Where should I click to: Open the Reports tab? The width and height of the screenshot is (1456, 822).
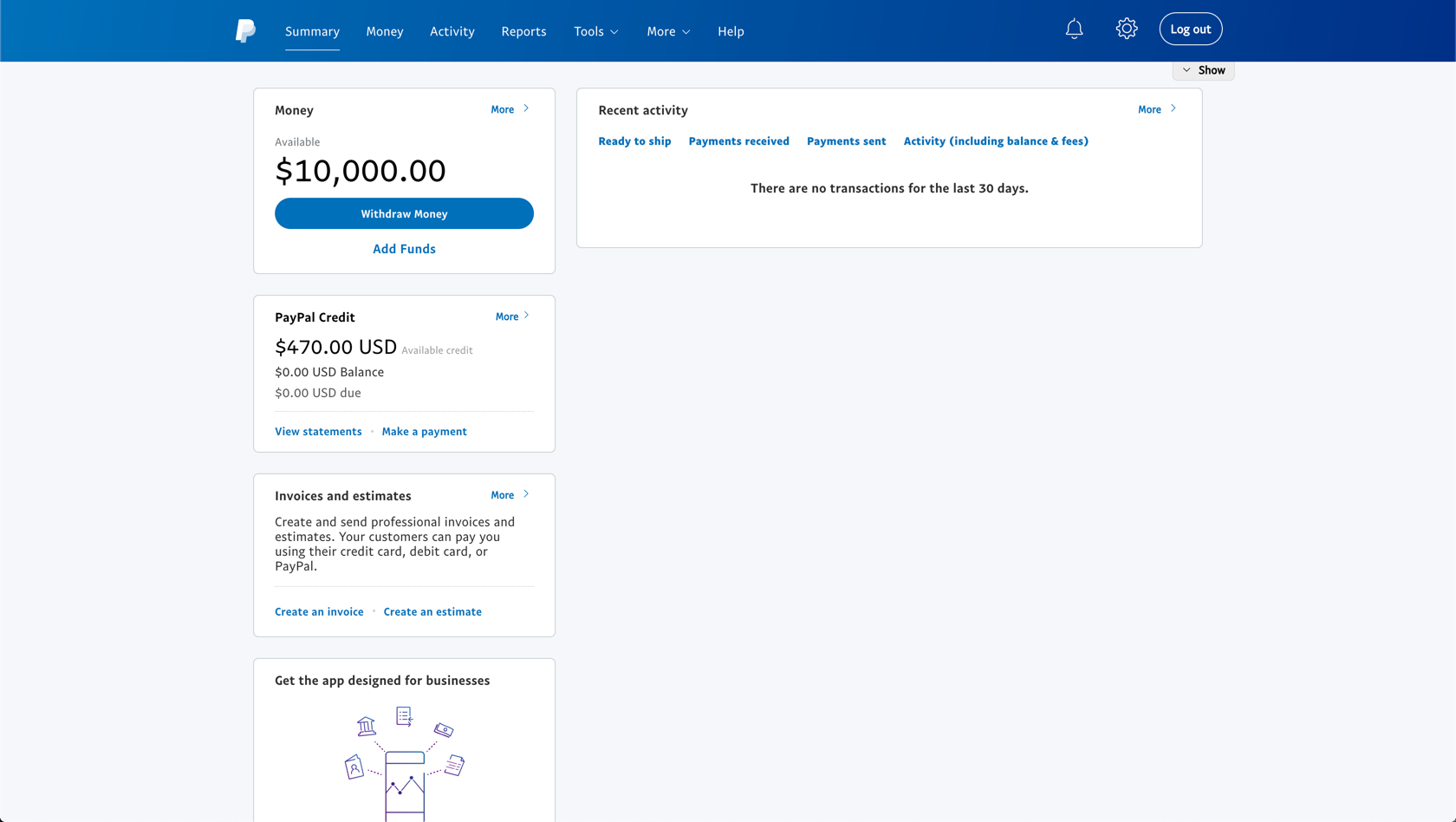(523, 31)
